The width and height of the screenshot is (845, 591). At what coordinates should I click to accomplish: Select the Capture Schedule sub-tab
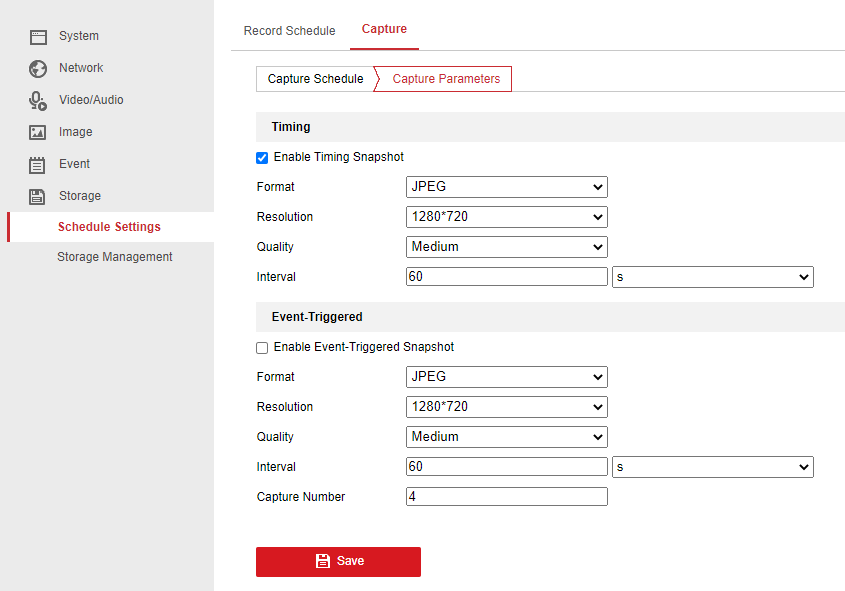(x=315, y=79)
